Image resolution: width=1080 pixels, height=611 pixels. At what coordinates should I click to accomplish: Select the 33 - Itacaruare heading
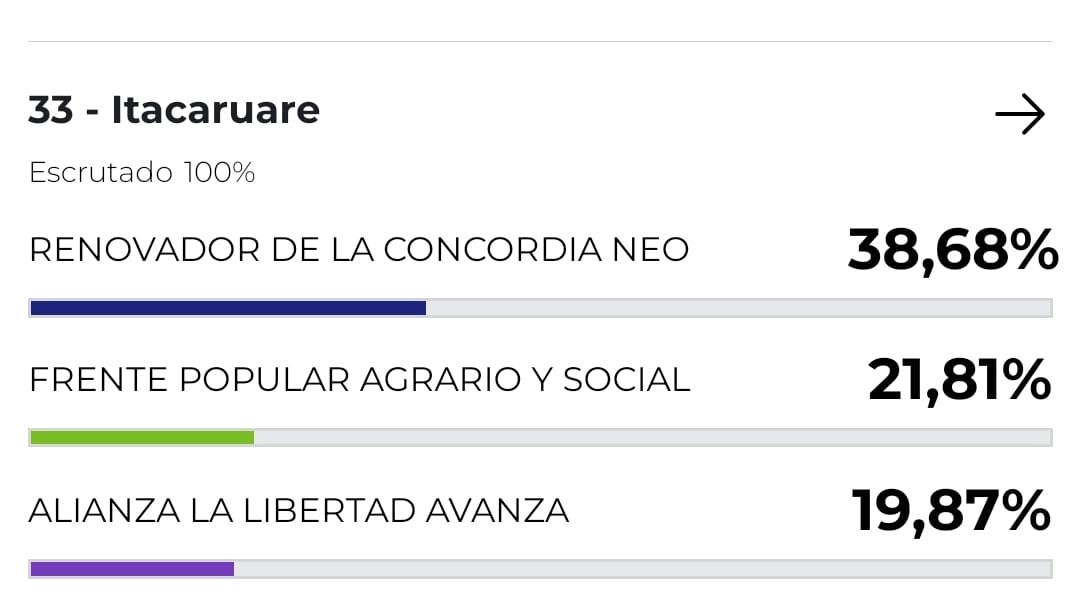point(173,110)
